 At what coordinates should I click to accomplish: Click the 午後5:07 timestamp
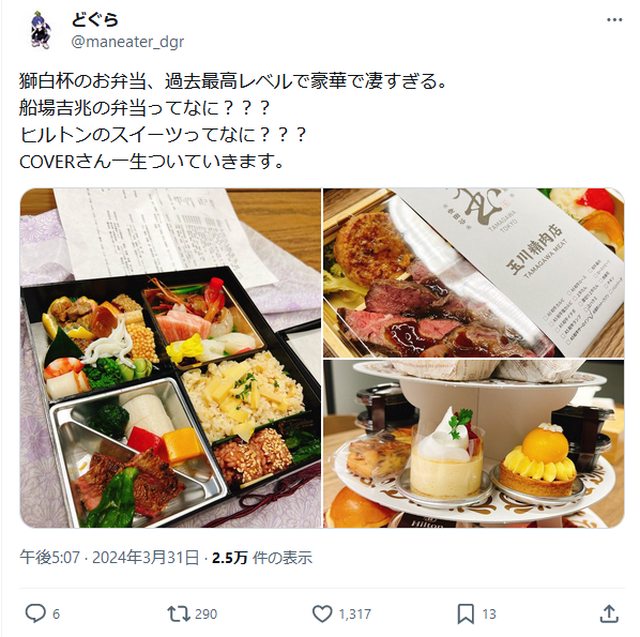[x=49, y=557]
